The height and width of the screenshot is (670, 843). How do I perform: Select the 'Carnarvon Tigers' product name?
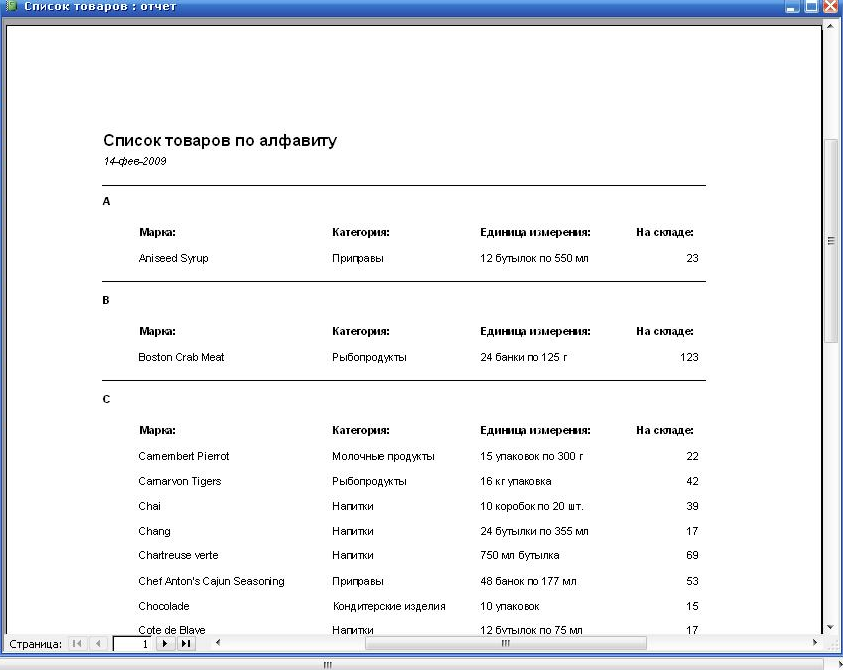tap(180, 481)
